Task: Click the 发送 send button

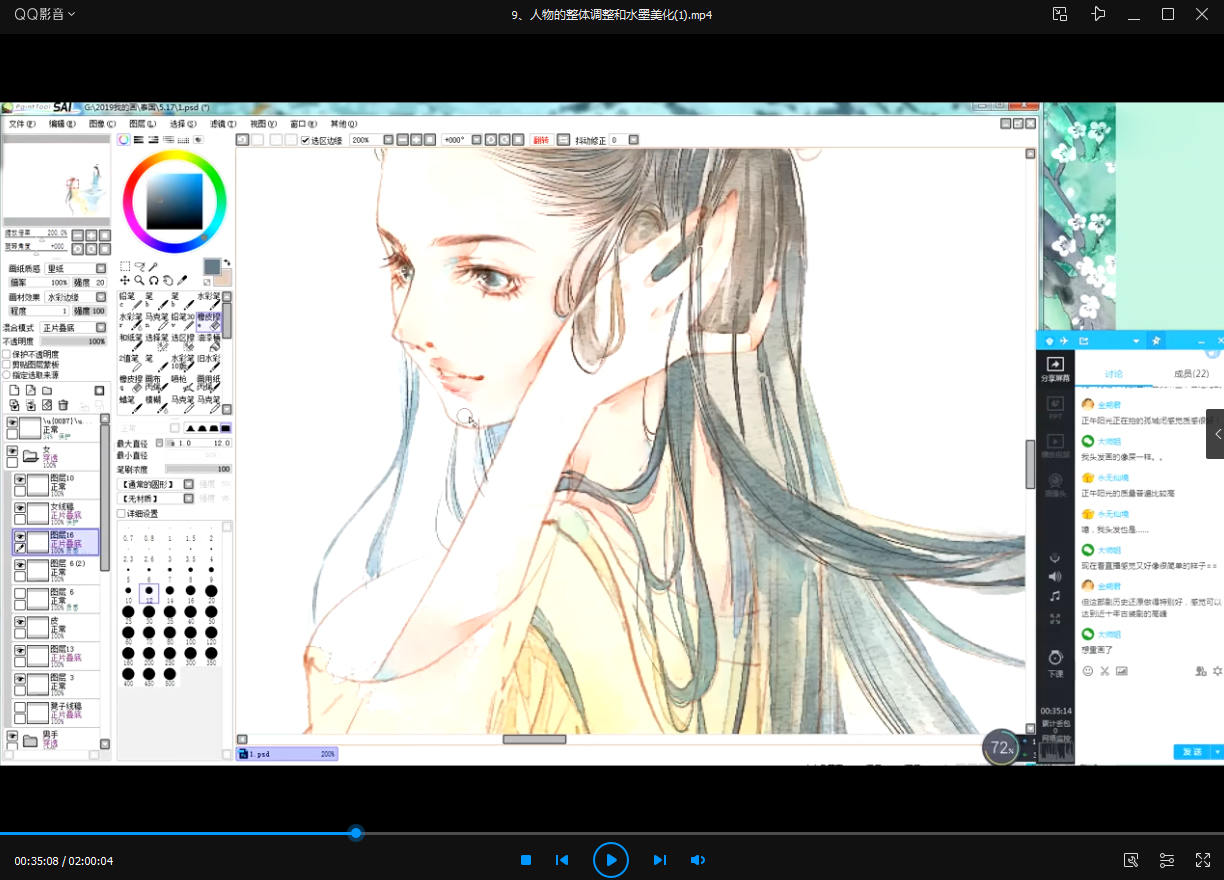Action: point(1191,751)
